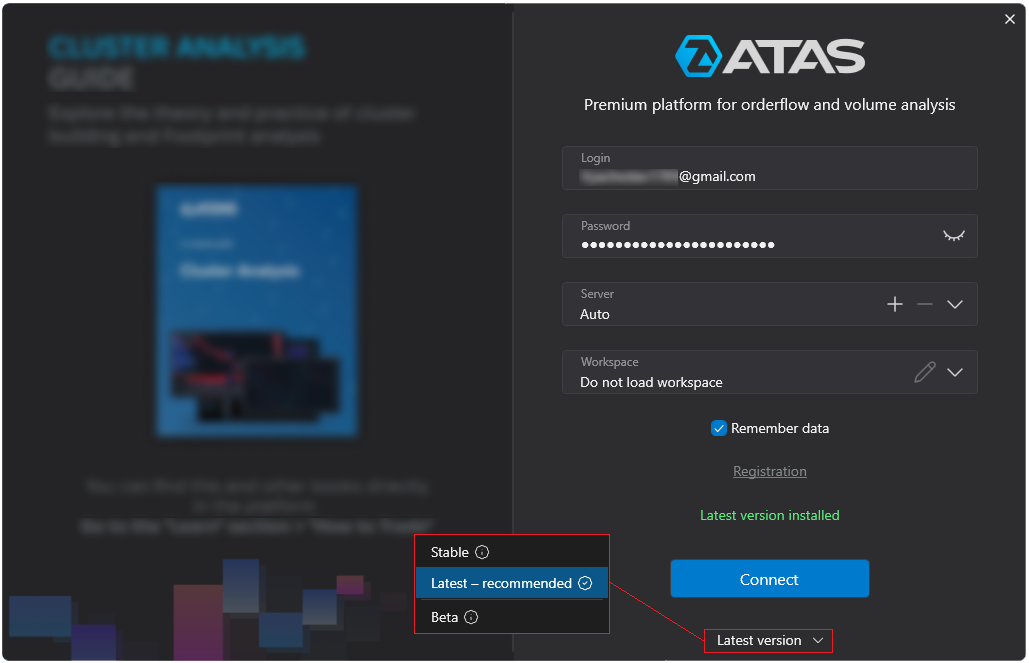
Task: Click check icon beside Latest – recommended
Action: click(x=585, y=583)
